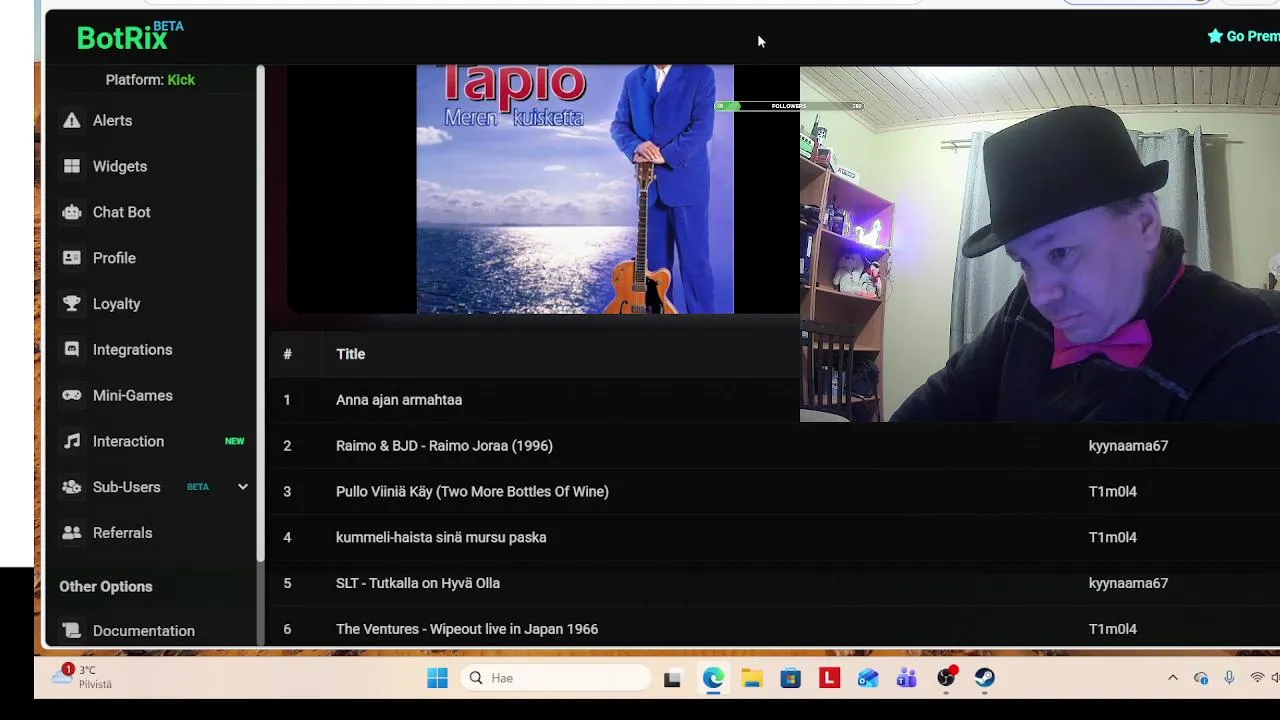Expand the Sub-Users submenu chevron
The width and height of the screenshot is (1280, 720).
(242, 487)
